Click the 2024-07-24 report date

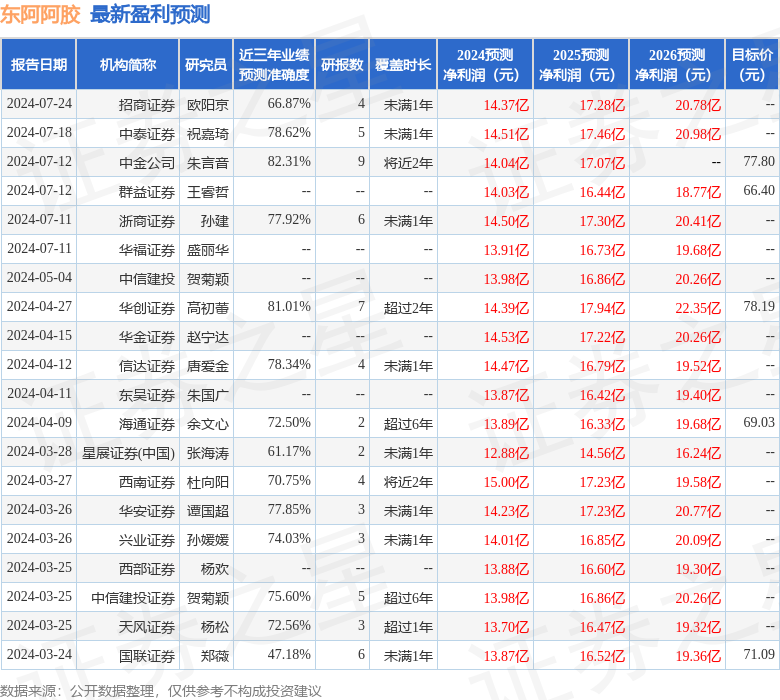[39, 103]
